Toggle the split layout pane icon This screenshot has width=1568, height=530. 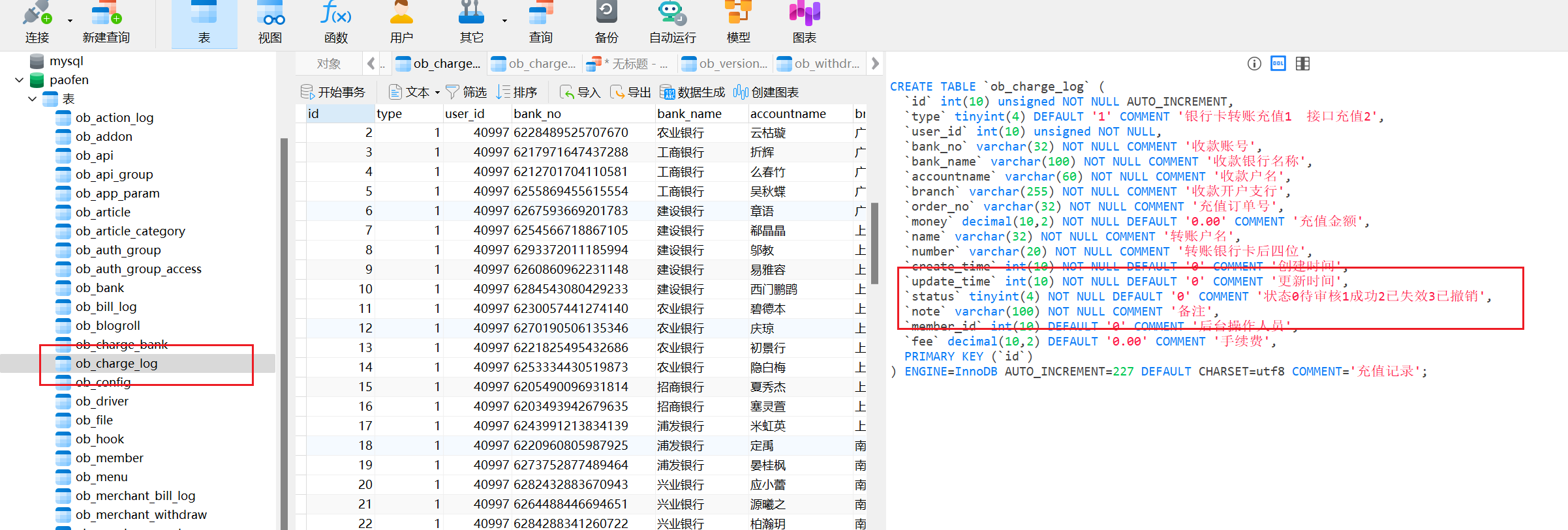pos(1302,63)
